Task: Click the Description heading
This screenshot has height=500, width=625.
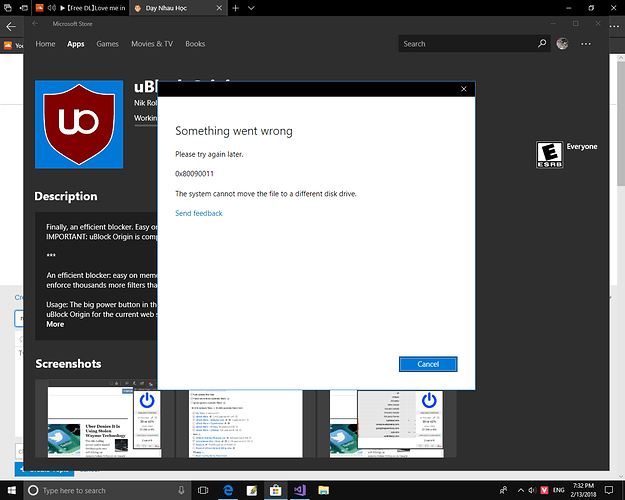Action: 66,196
